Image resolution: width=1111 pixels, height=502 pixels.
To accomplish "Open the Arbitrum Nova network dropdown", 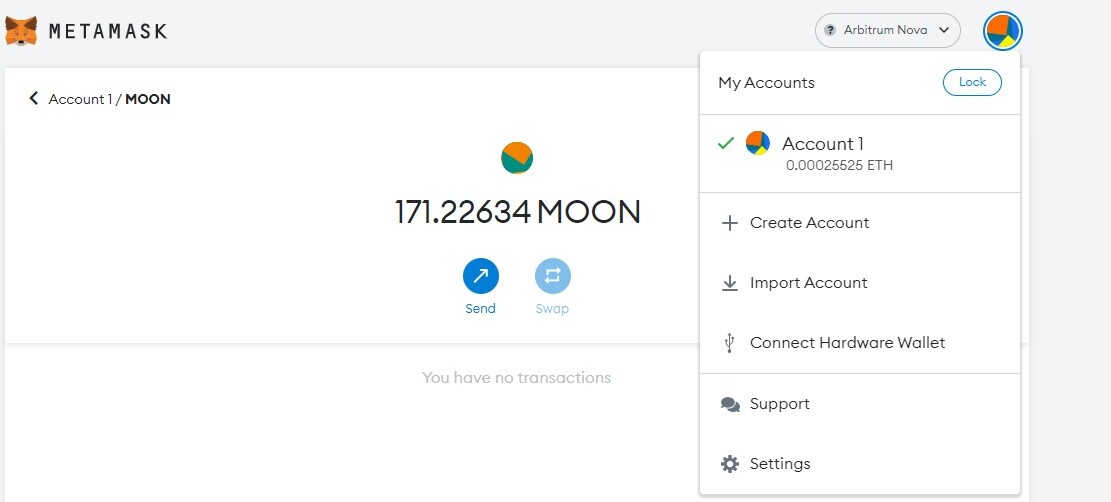I will coord(888,30).
